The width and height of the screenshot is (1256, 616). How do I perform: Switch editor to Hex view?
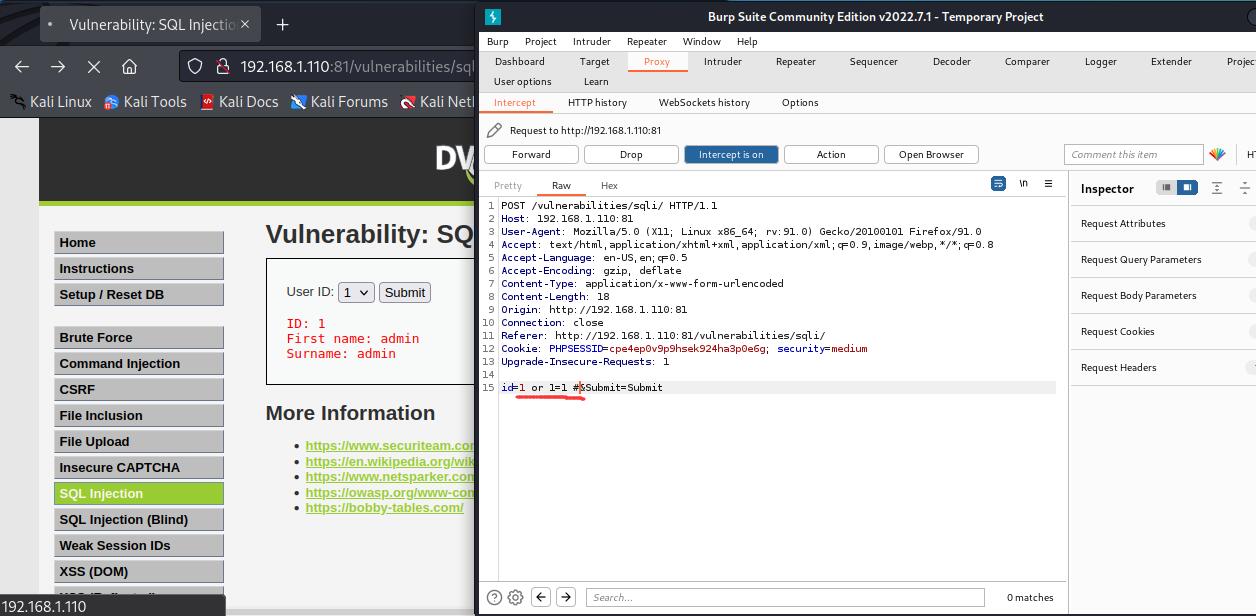(x=609, y=185)
